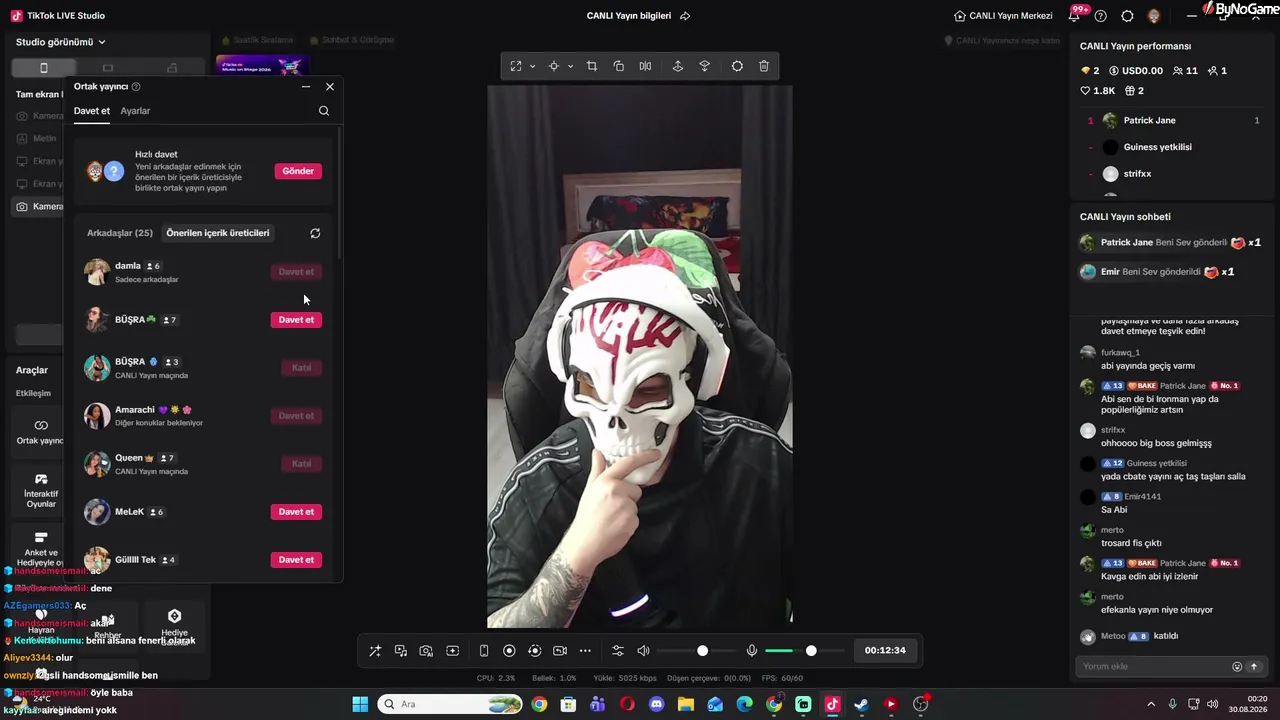
Task: Invite BÜŞRA with the red Davet et button
Action: tap(296, 320)
